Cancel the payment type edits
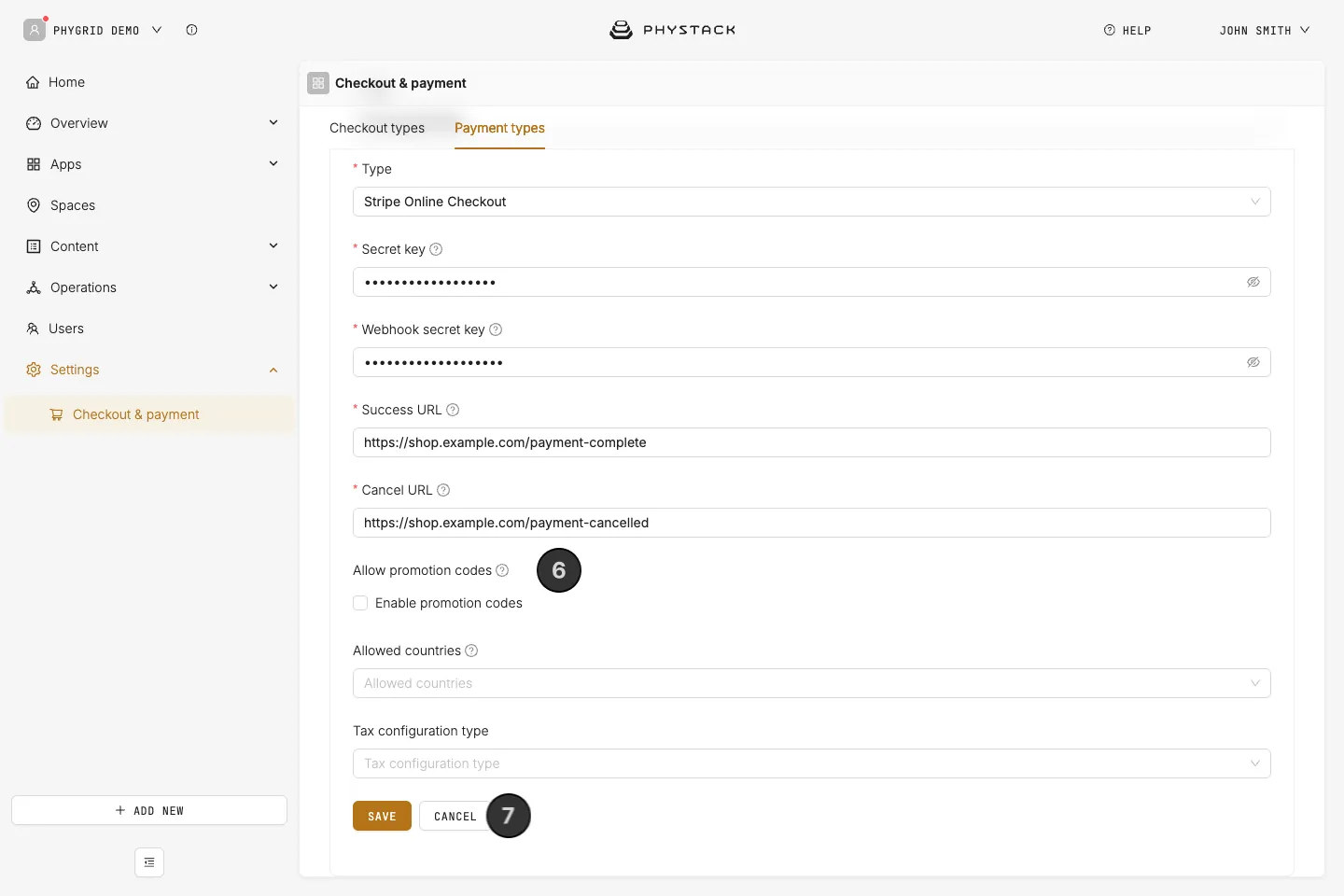The width and height of the screenshot is (1344, 896). point(455,816)
